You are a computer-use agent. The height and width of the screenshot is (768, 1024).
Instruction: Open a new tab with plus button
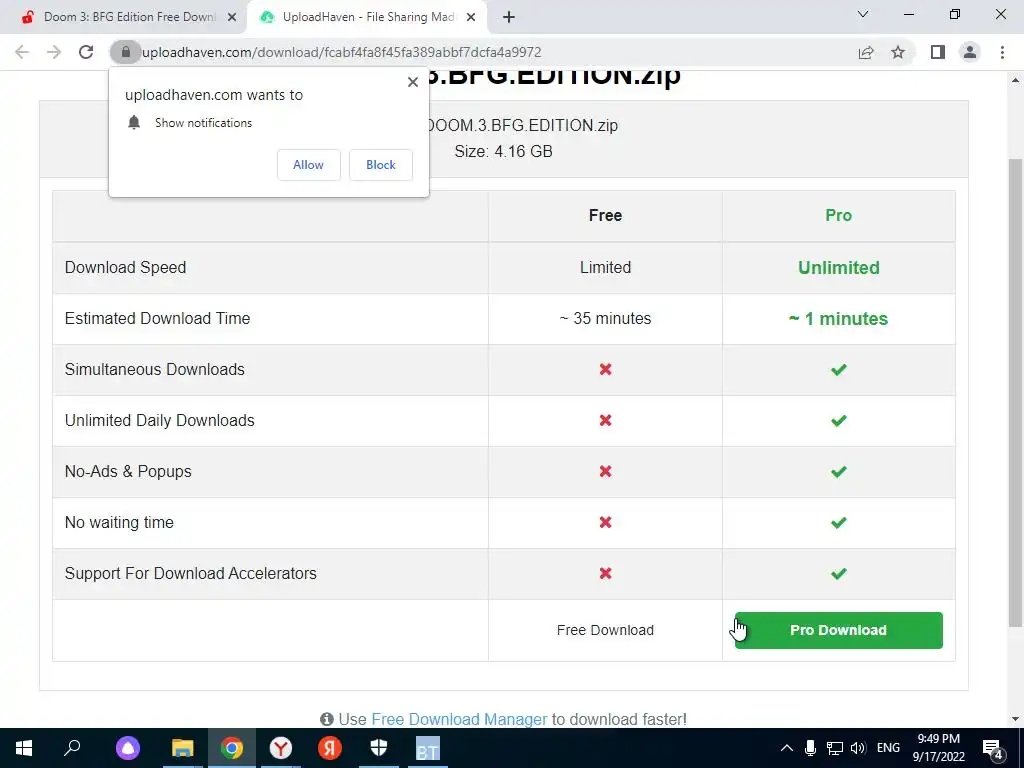point(509,17)
